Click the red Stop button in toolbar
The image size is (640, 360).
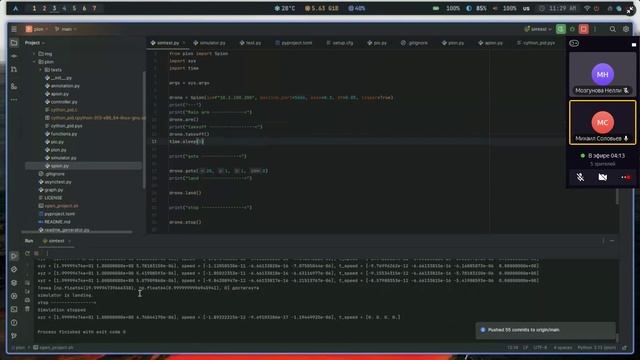(x=584, y=29)
